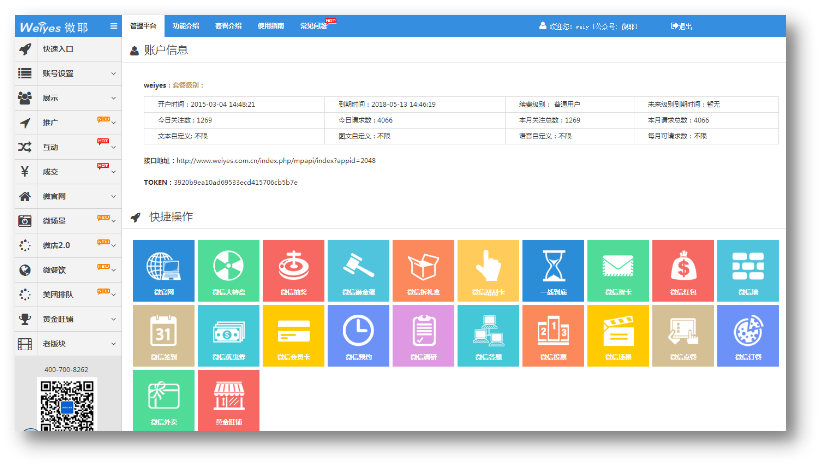Click the phone number 400-700-8262
This screenshot has width=823, height=468.
coord(66,369)
